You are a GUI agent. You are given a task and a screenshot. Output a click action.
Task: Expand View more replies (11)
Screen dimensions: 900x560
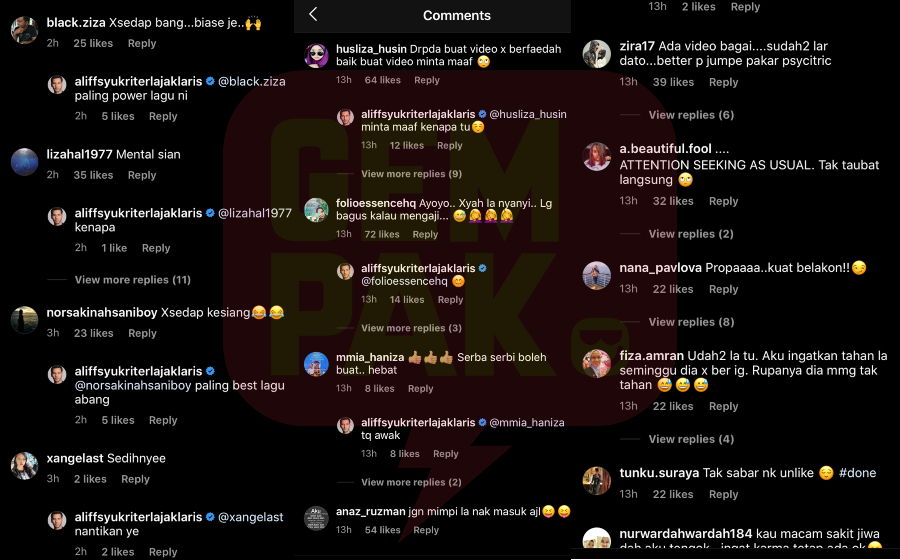(133, 280)
